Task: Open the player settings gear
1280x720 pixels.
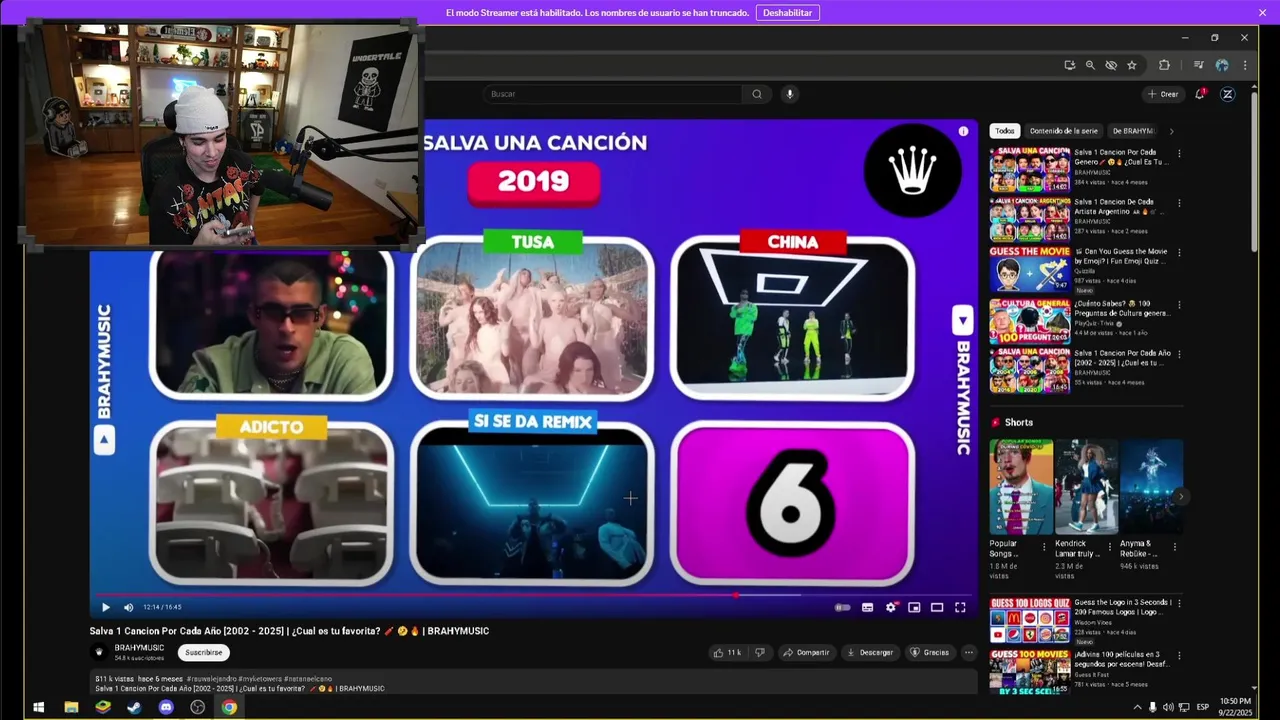Action: (x=891, y=607)
